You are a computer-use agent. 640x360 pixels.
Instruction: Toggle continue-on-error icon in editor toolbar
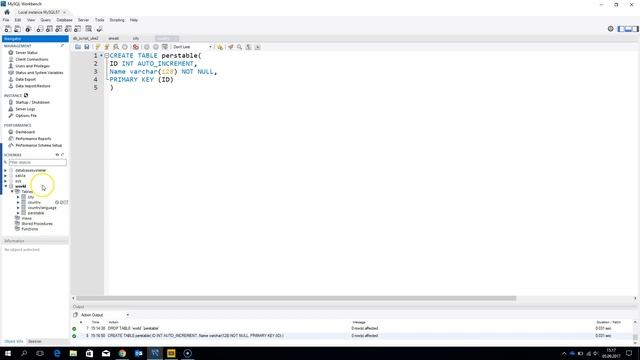[x=136, y=47]
